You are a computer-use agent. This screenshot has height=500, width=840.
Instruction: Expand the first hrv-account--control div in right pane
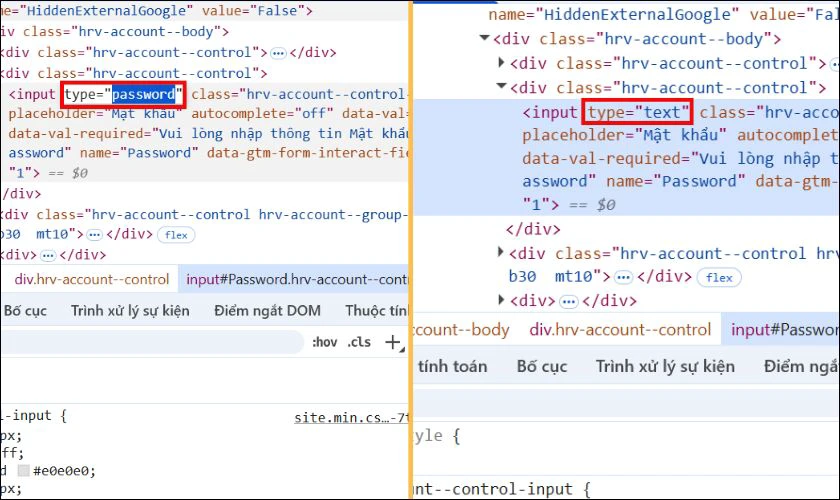501,62
